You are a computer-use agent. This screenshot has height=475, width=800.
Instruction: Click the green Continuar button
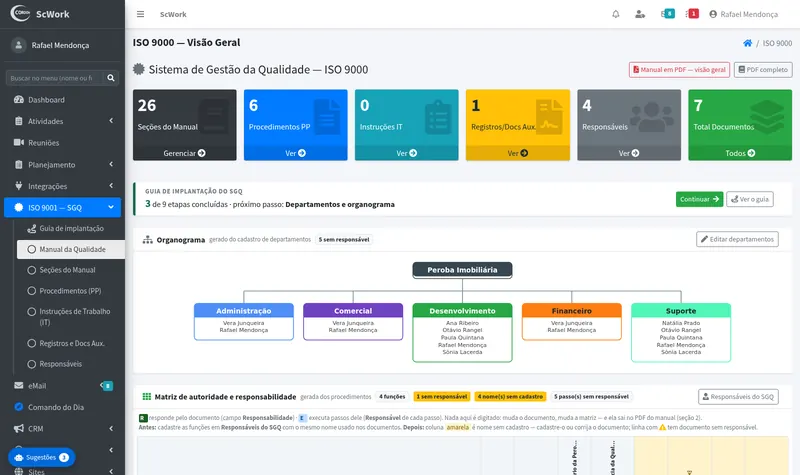pyautogui.click(x=699, y=199)
